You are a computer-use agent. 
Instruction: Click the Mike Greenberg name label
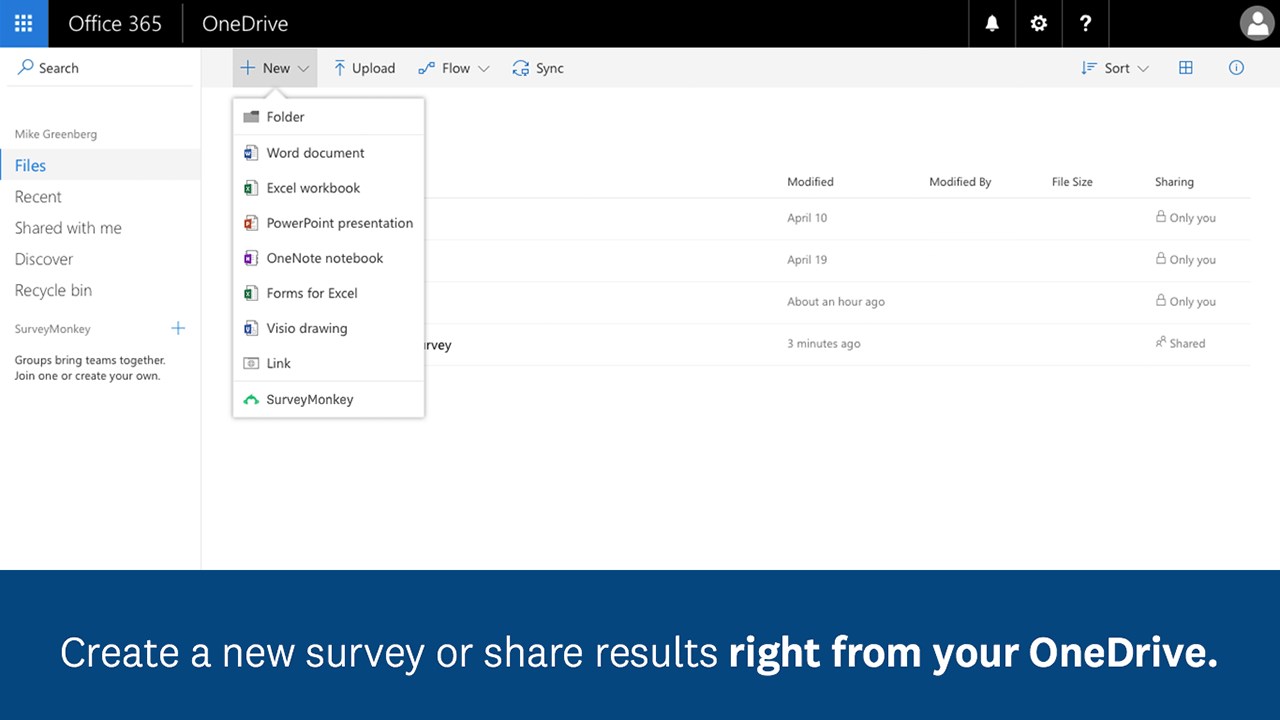tap(56, 134)
